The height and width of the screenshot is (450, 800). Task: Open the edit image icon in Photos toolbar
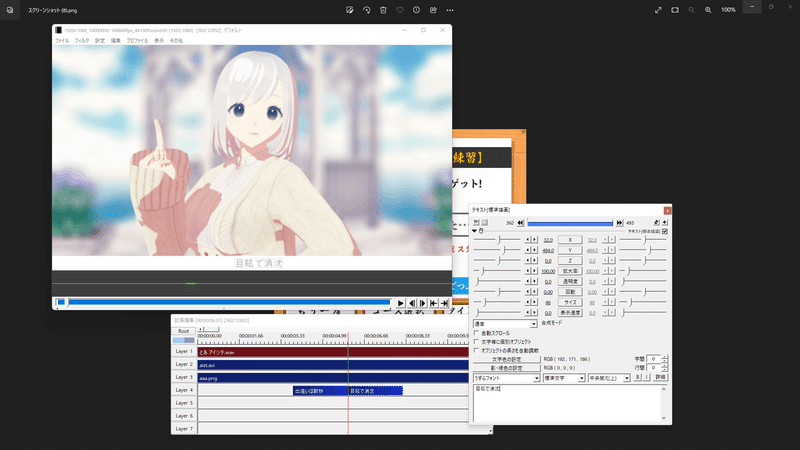349,10
